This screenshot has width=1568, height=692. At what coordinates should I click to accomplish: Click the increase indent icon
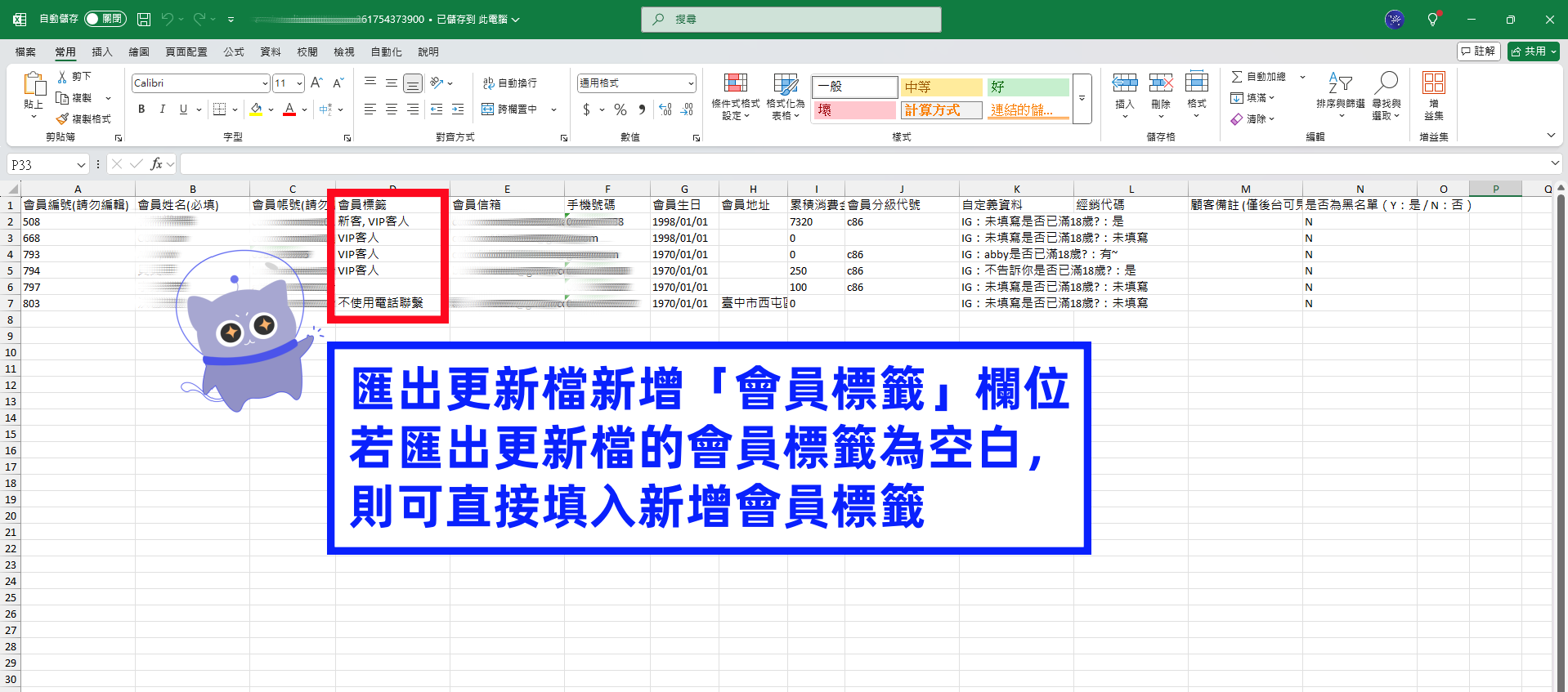pyautogui.click(x=458, y=109)
